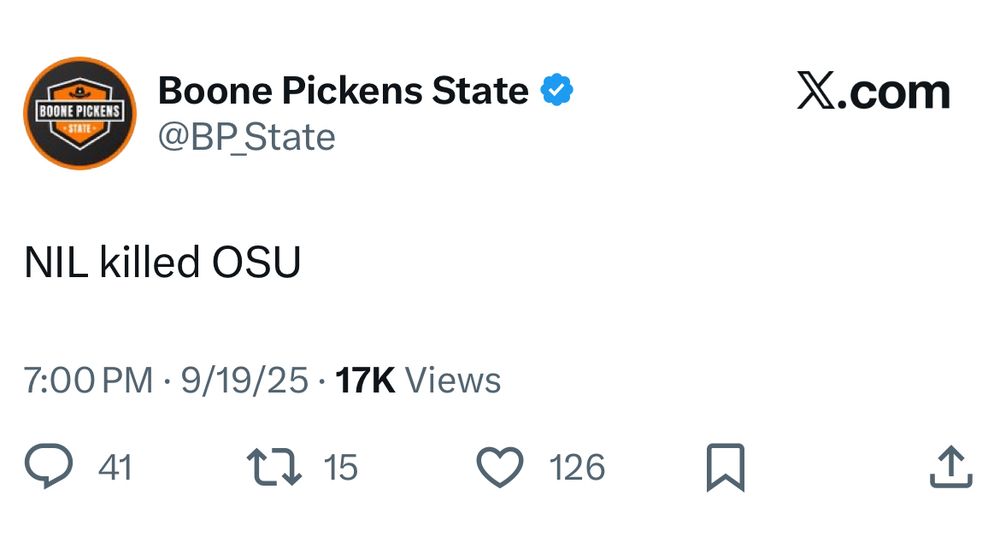This screenshot has height=538, width=1000.
Task: Click the 17K view count number
Action: point(366,380)
